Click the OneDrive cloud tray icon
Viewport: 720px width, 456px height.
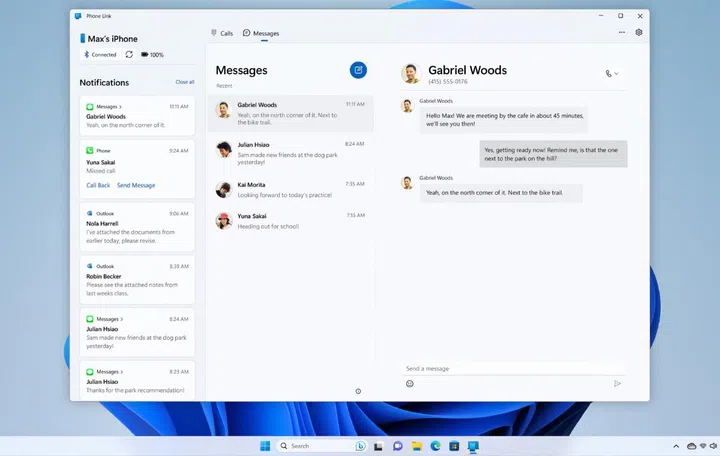[x=691, y=446]
